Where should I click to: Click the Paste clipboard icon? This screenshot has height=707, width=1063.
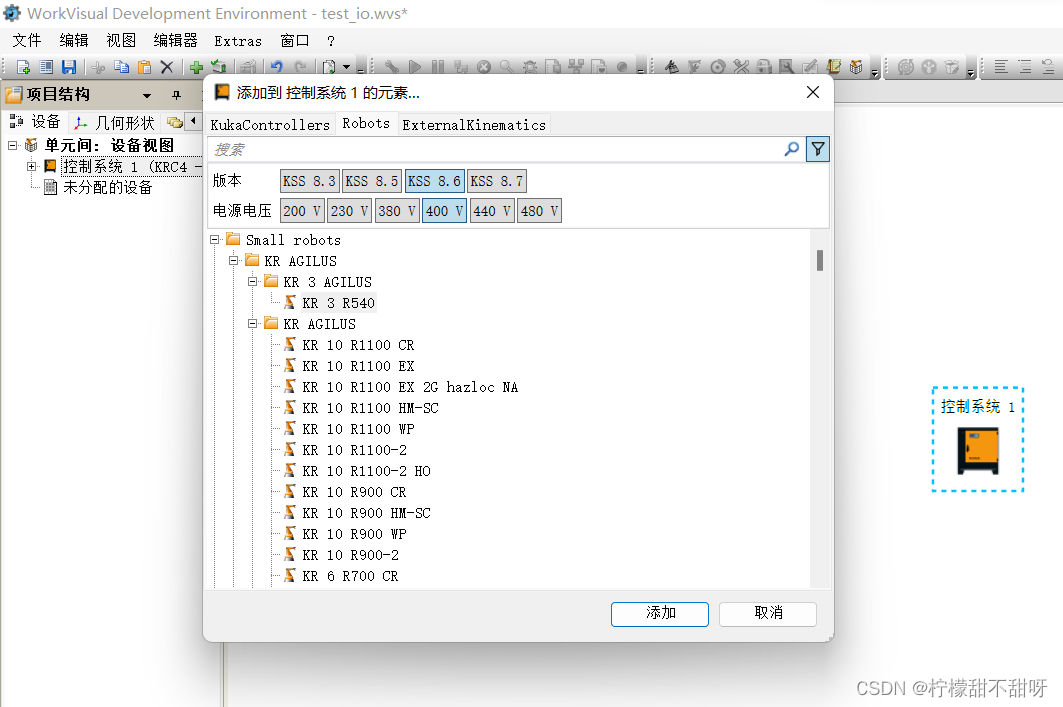pos(144,67)
